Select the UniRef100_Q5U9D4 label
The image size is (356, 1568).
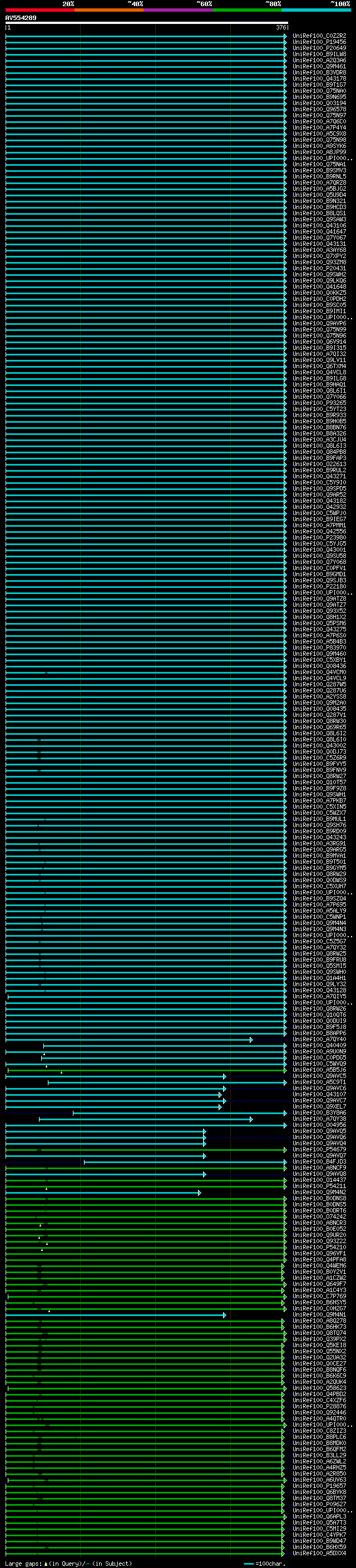tap(319, 195)
